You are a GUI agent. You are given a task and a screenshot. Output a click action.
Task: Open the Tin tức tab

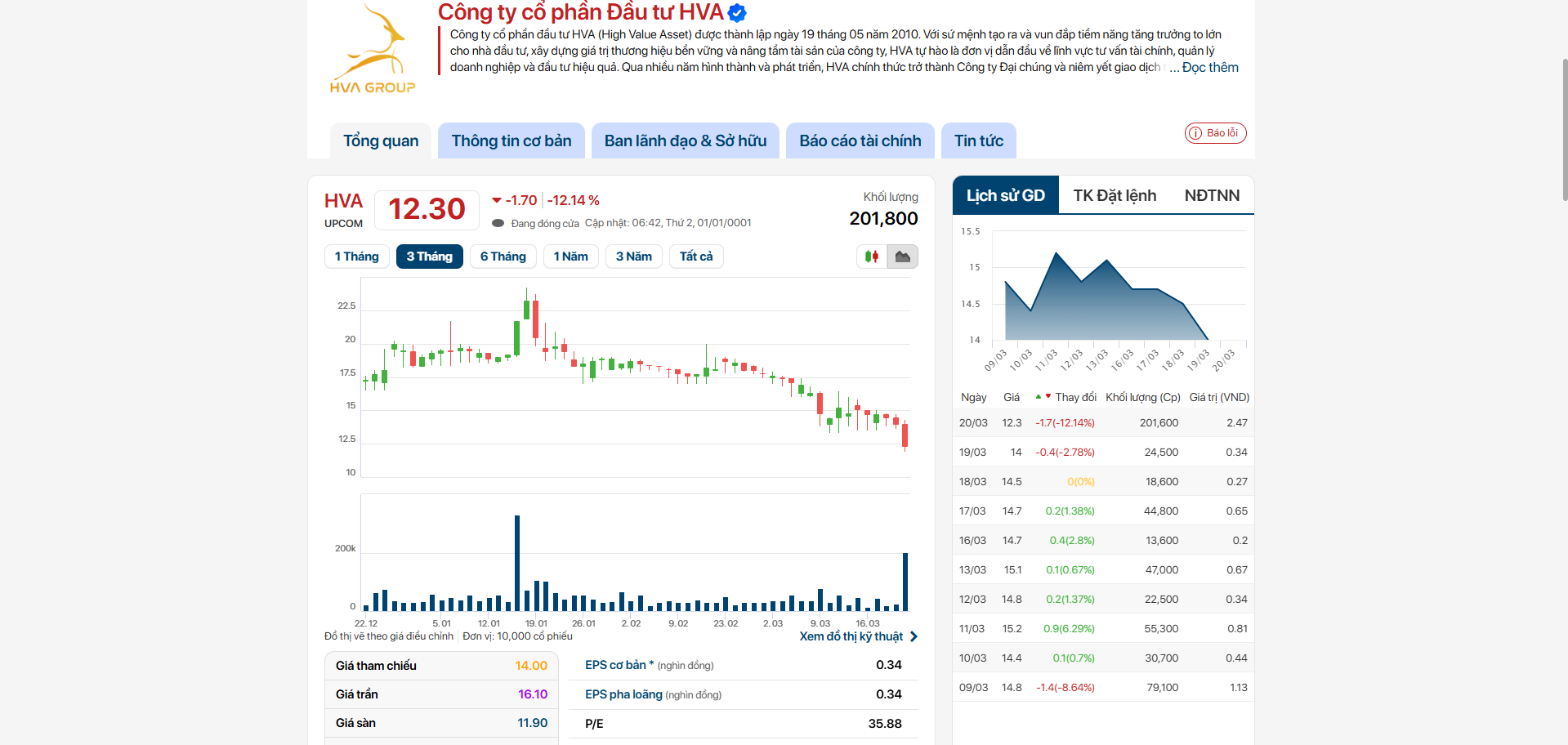[979, 141]
